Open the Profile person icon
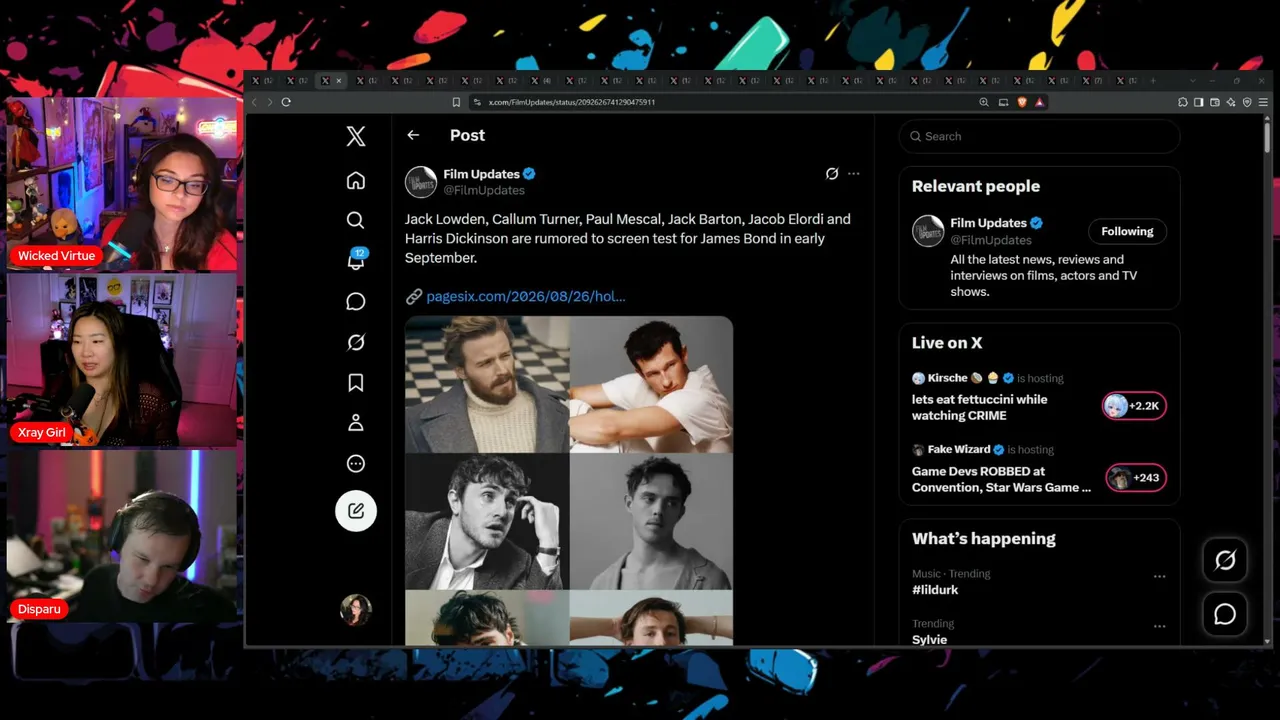 point(356,423)
